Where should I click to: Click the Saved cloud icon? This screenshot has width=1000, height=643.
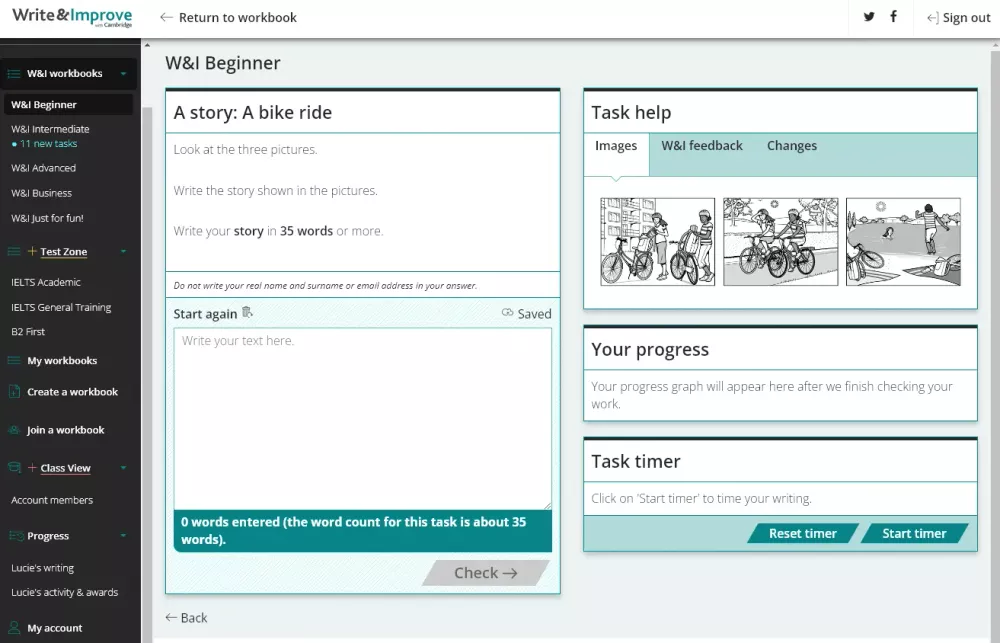coord(506,313)
